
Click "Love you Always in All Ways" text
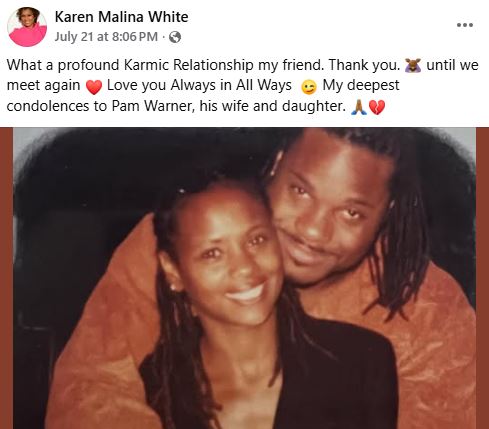coord(199,86)
